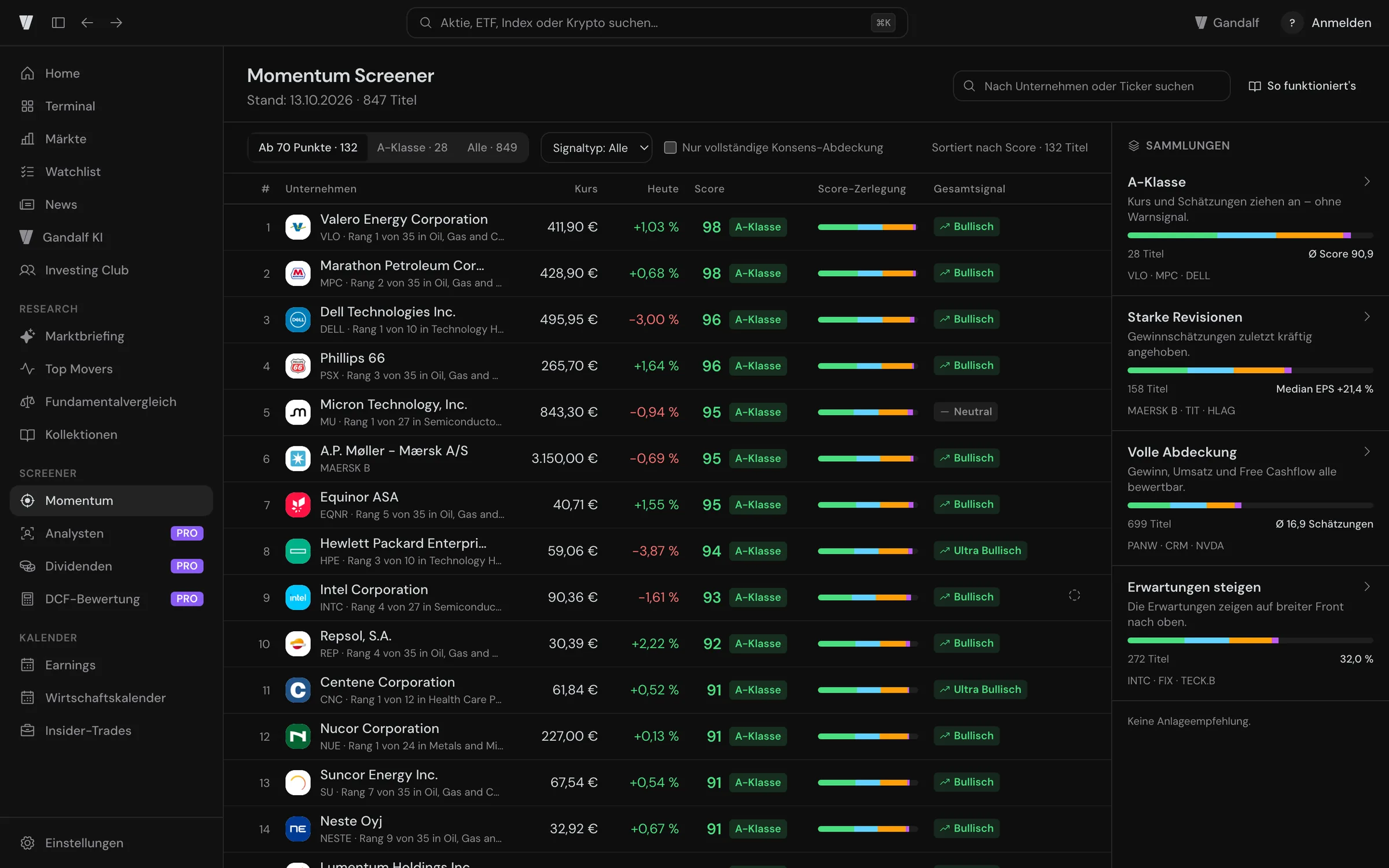Open Analysten PRO screener

click(111, 534)
